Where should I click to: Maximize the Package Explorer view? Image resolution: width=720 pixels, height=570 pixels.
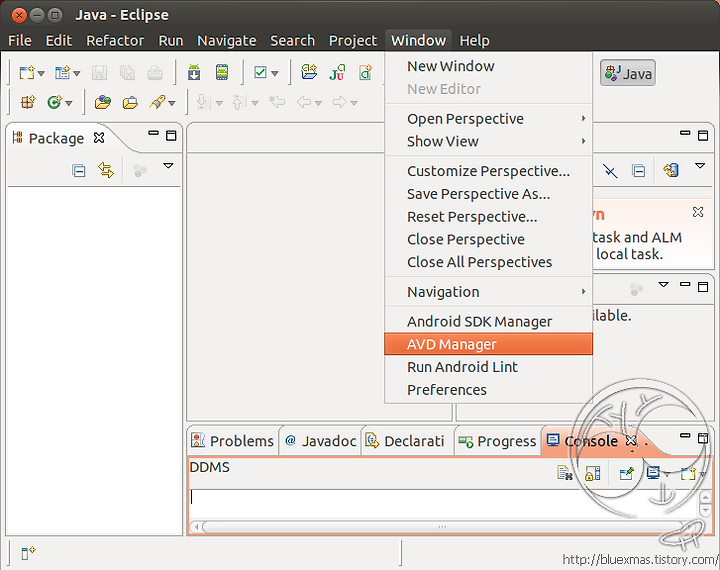pyautogui.click(x=171, y=135)
